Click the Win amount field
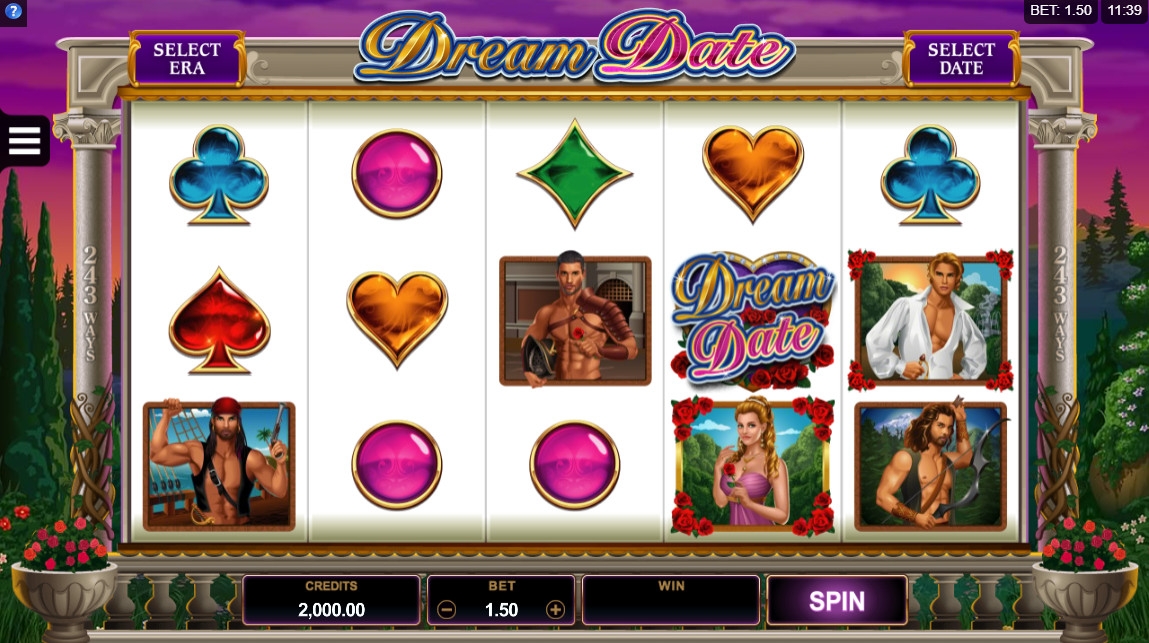Screen dimensions: 1149x643 670,600
